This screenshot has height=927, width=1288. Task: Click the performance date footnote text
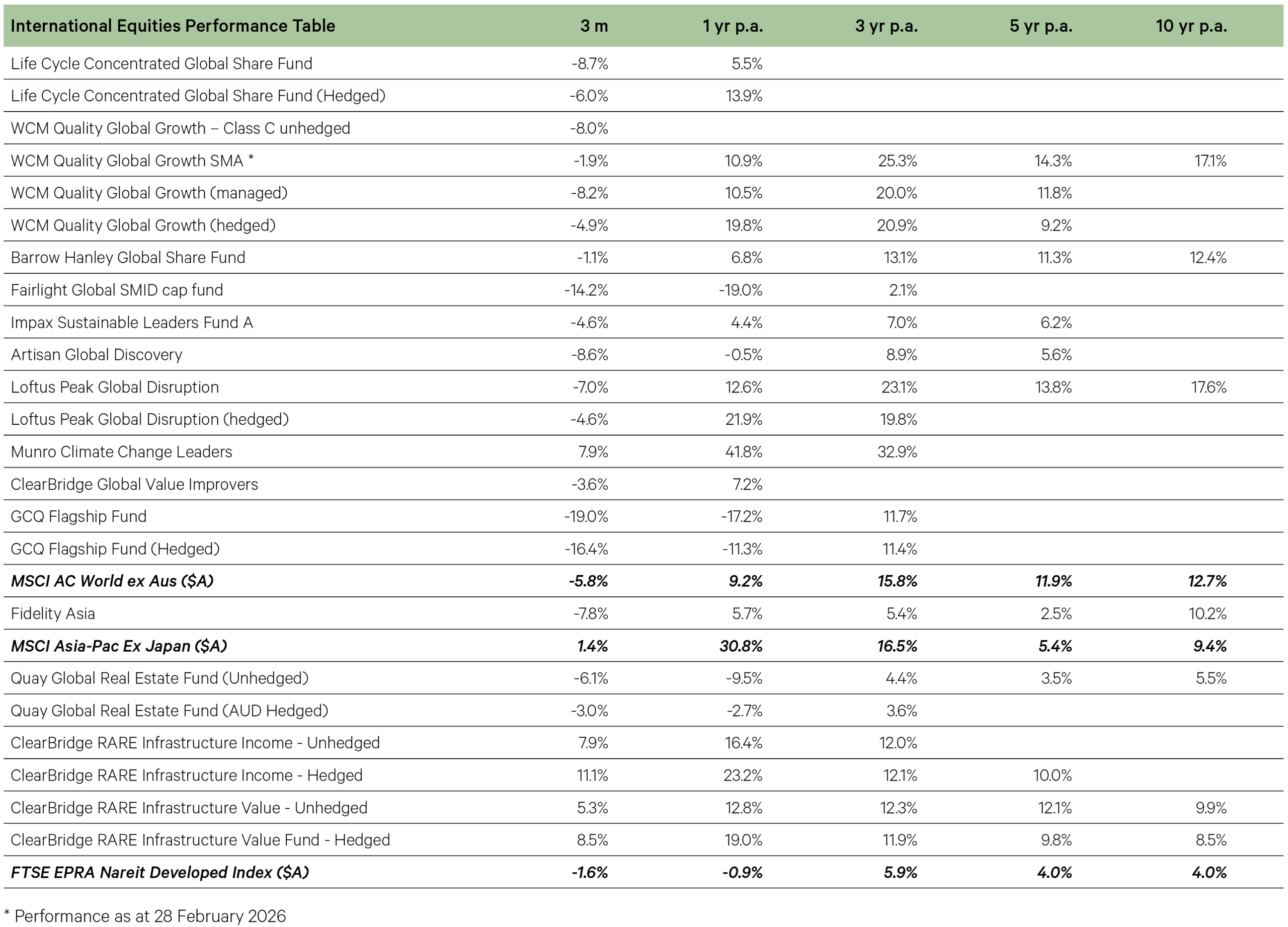point(145,916)
